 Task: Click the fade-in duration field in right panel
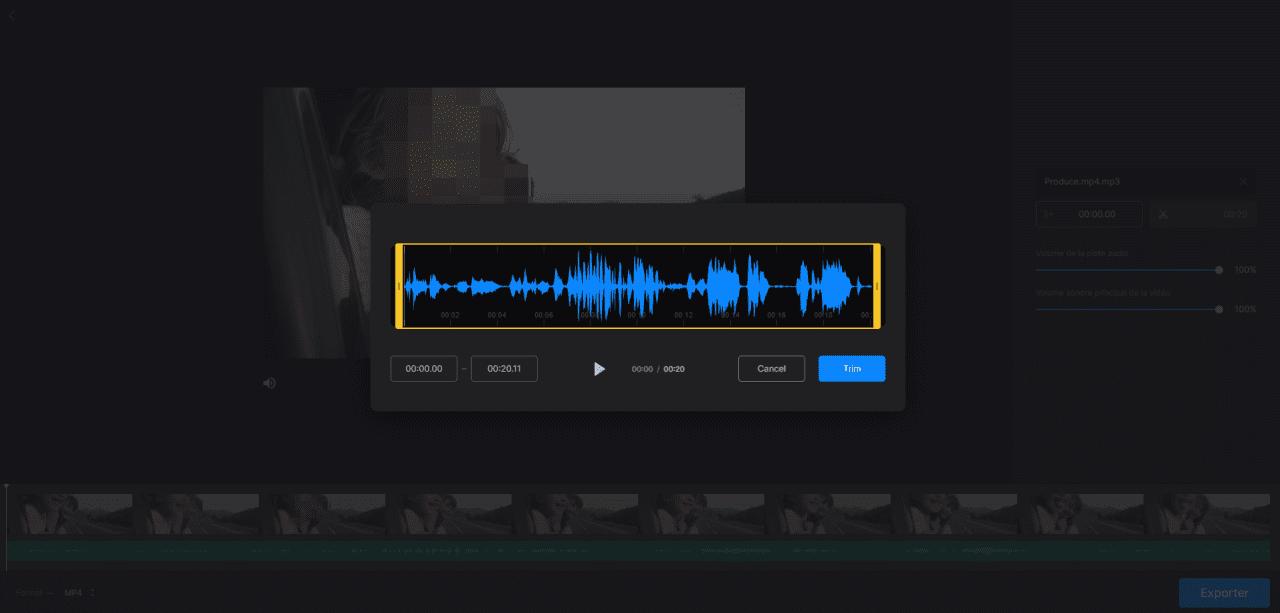click(1095, 214)
